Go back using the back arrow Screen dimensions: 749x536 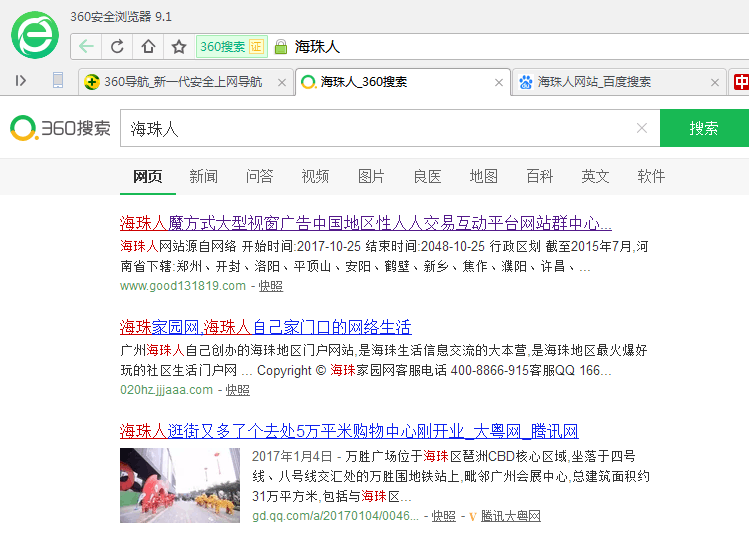[x=86, y=46]
